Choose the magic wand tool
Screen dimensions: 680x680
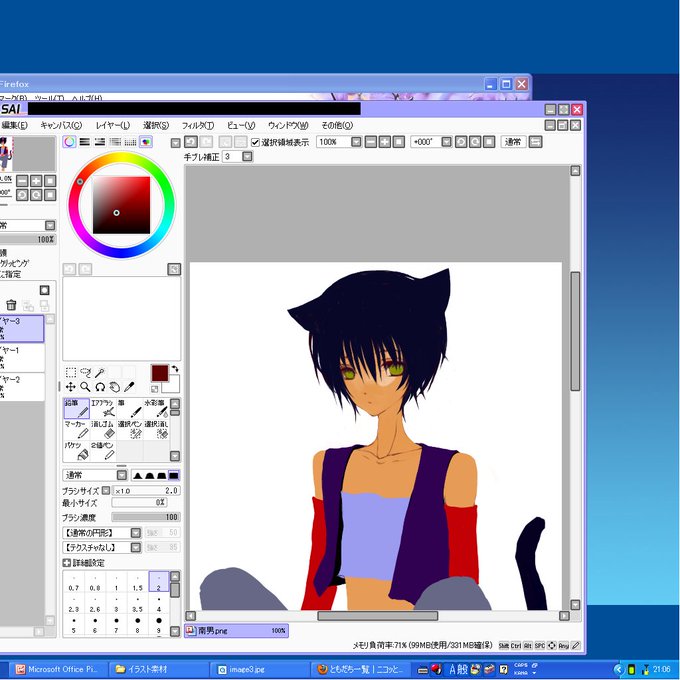(x=100, y=373)
